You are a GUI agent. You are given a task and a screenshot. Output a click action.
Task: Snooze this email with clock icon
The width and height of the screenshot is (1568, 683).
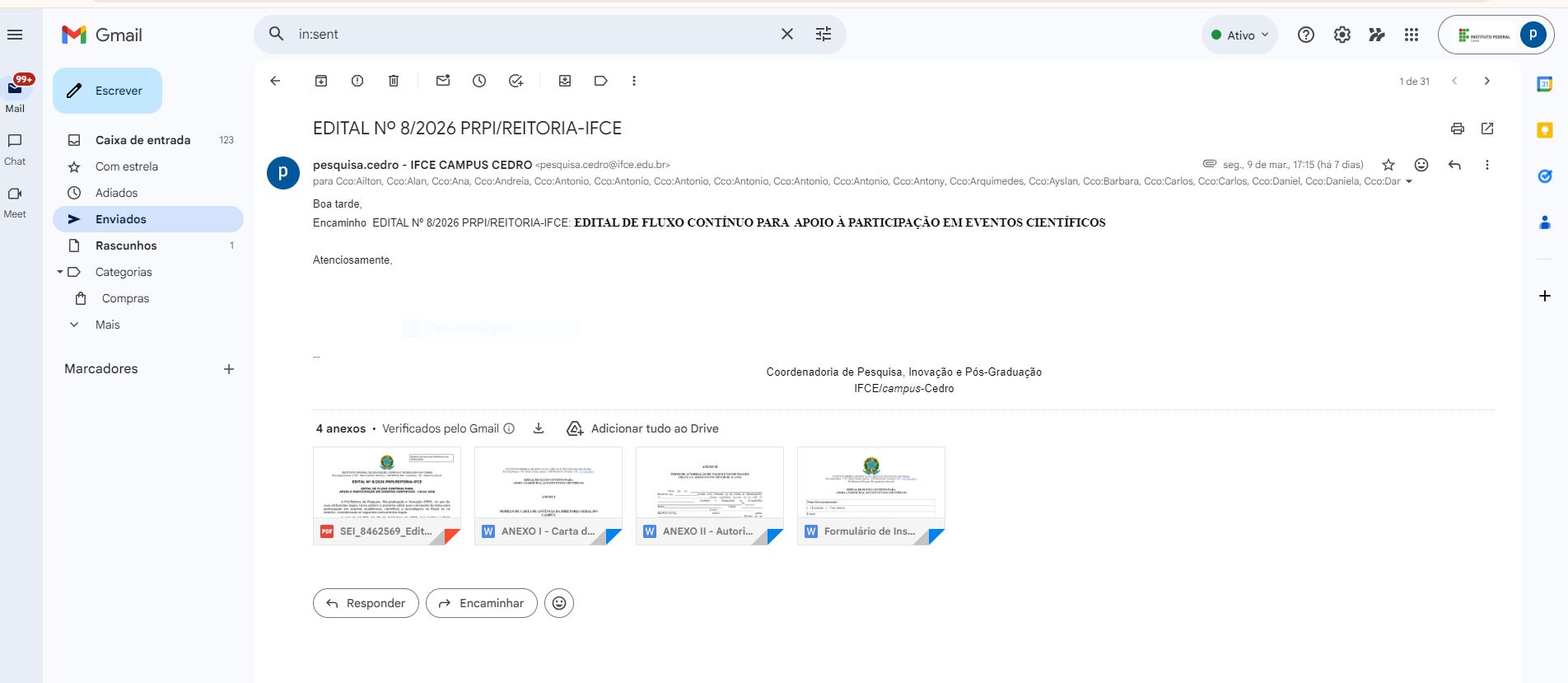point(479,81)
